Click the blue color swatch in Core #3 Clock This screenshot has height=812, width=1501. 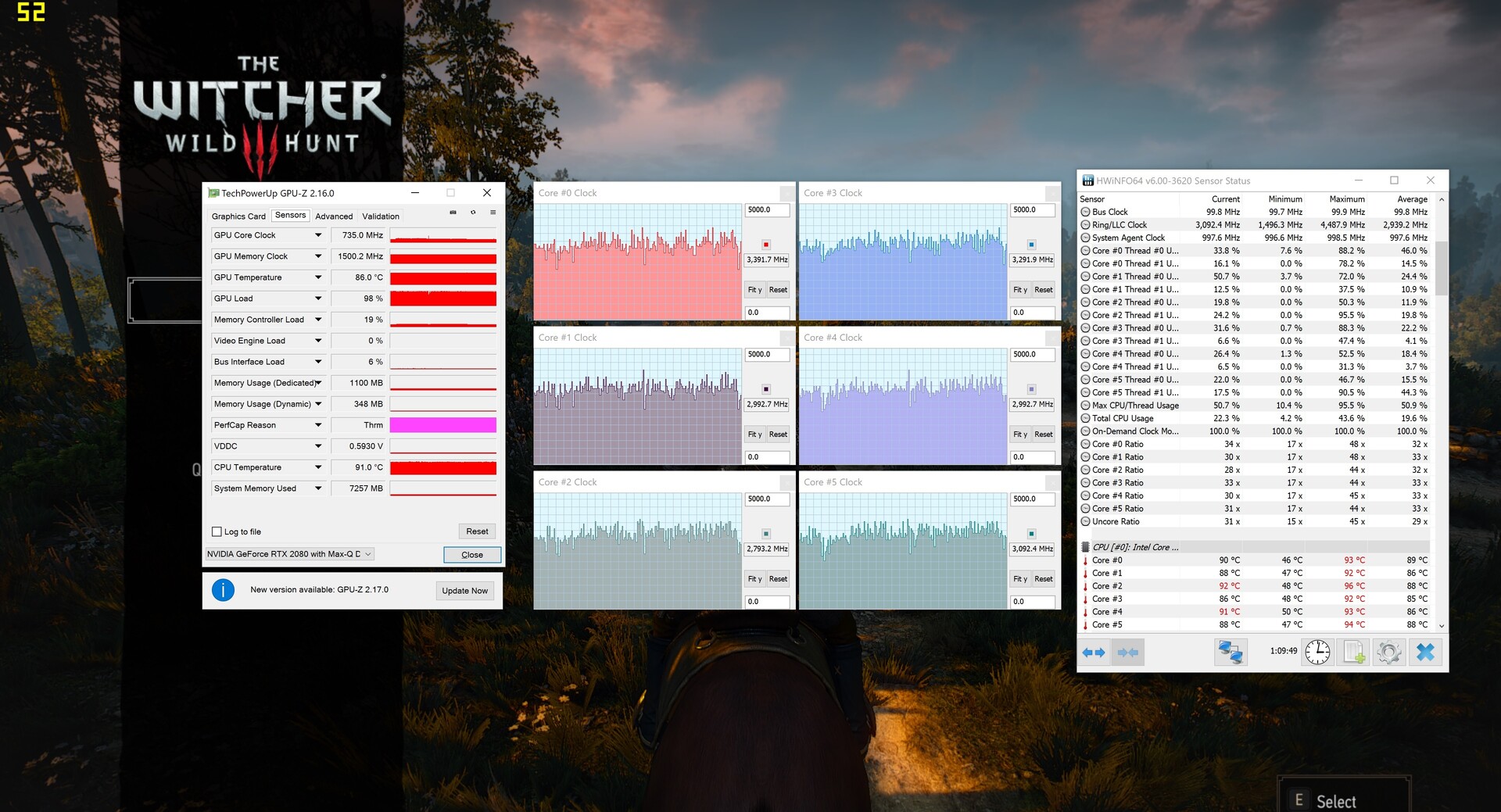[x=1031, y=245]
